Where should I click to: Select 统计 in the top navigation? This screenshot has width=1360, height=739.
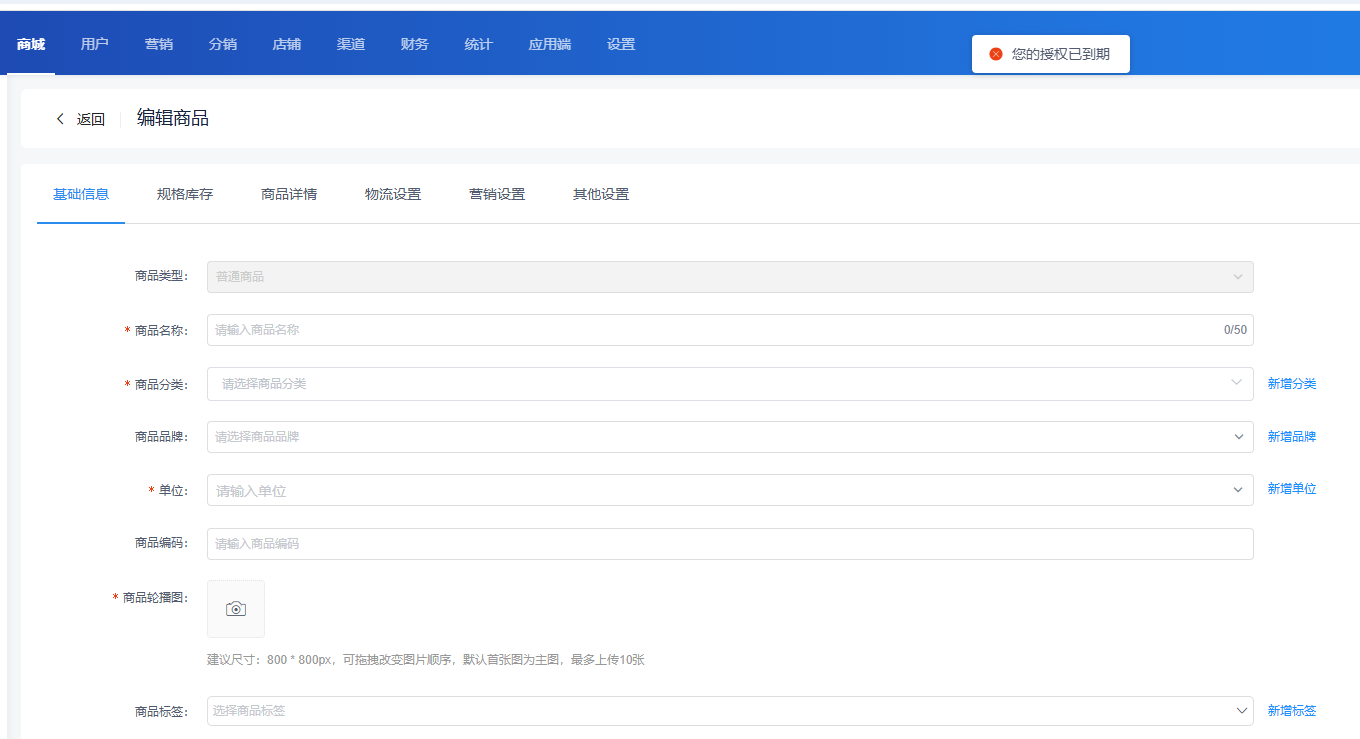479,44
